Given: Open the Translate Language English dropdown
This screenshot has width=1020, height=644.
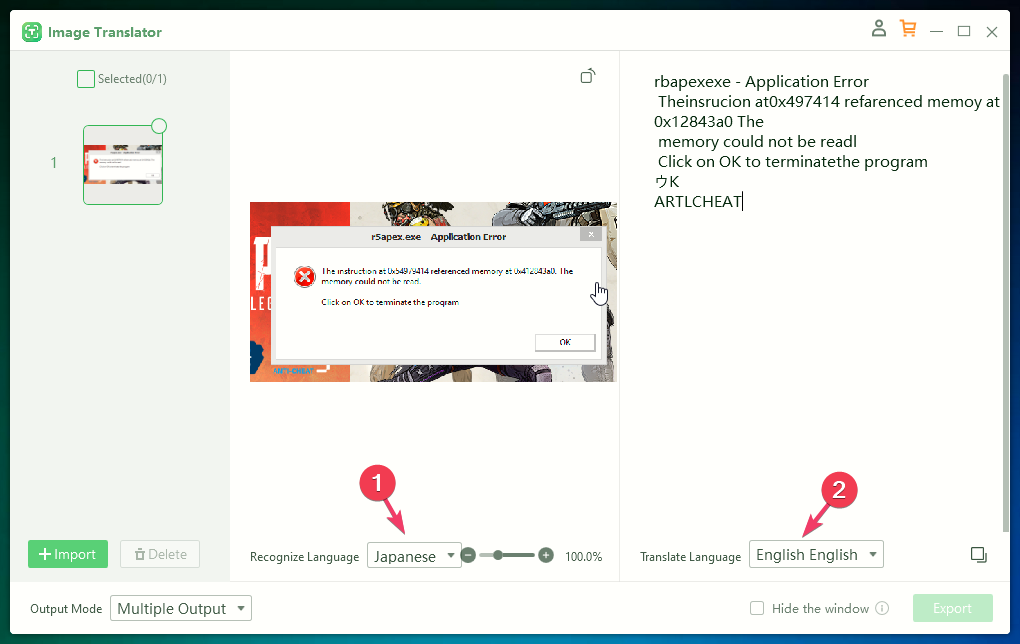Looking at the screenshot, I should 816,554.
